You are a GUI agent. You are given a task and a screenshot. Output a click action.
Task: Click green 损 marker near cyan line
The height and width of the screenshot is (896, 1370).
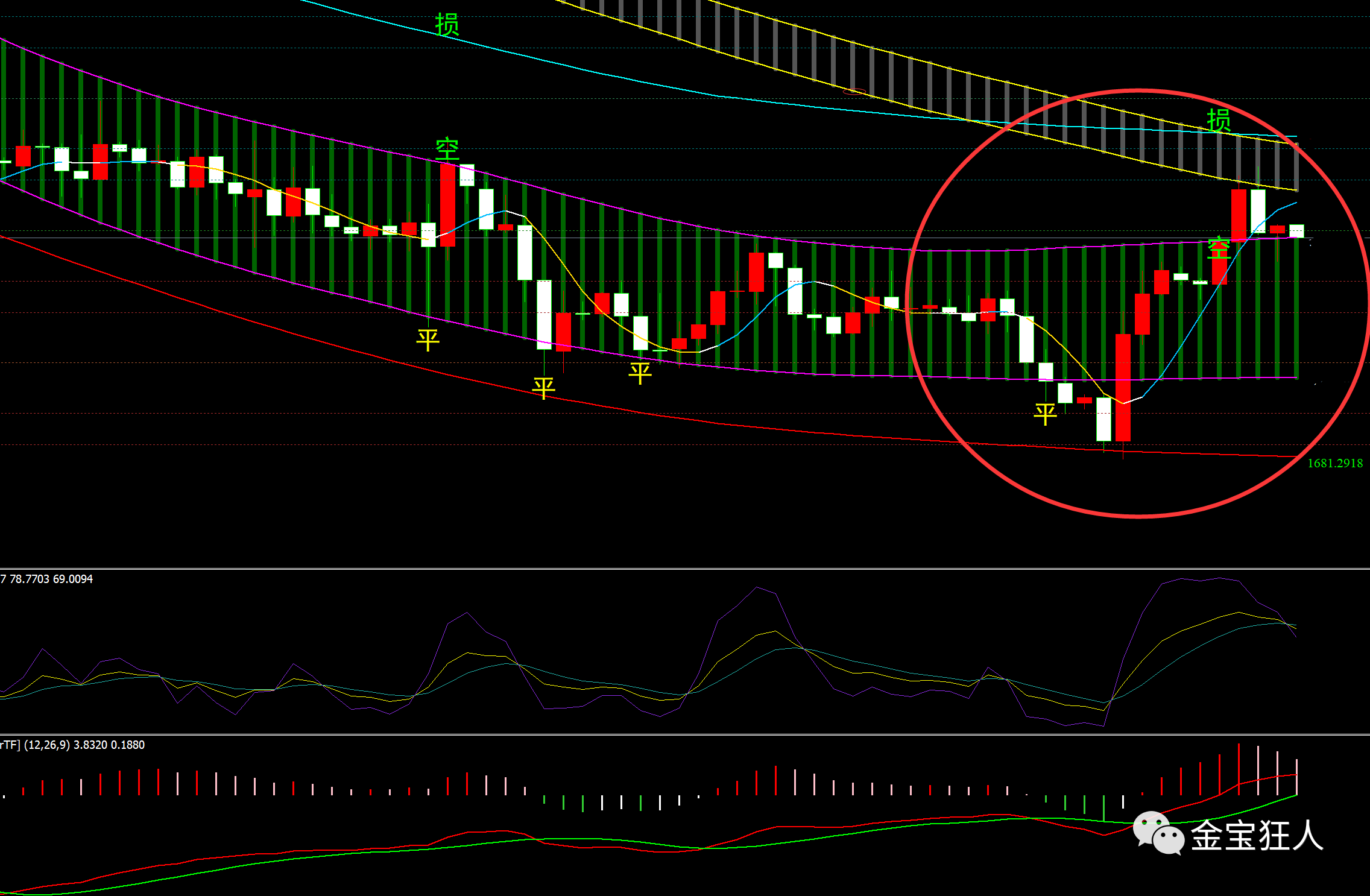[x=447, y=24]
